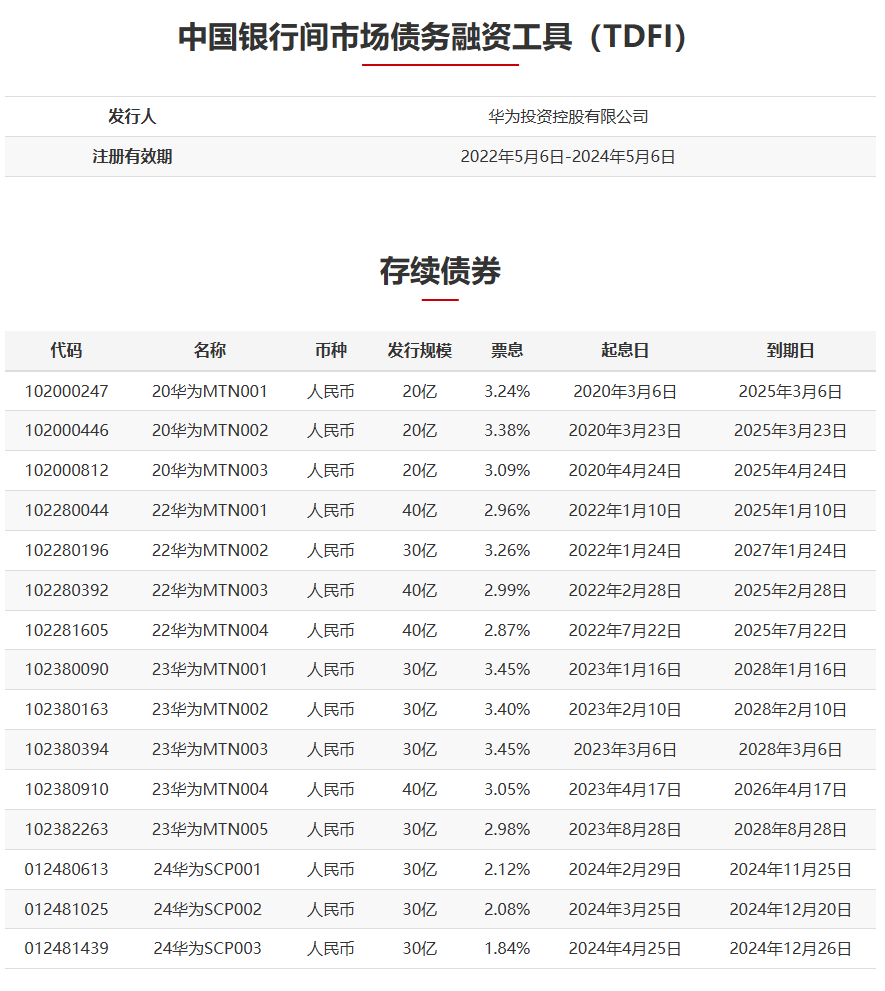Click start date 2022年1月10日
The image size is (885, 991).
(625, 511)
